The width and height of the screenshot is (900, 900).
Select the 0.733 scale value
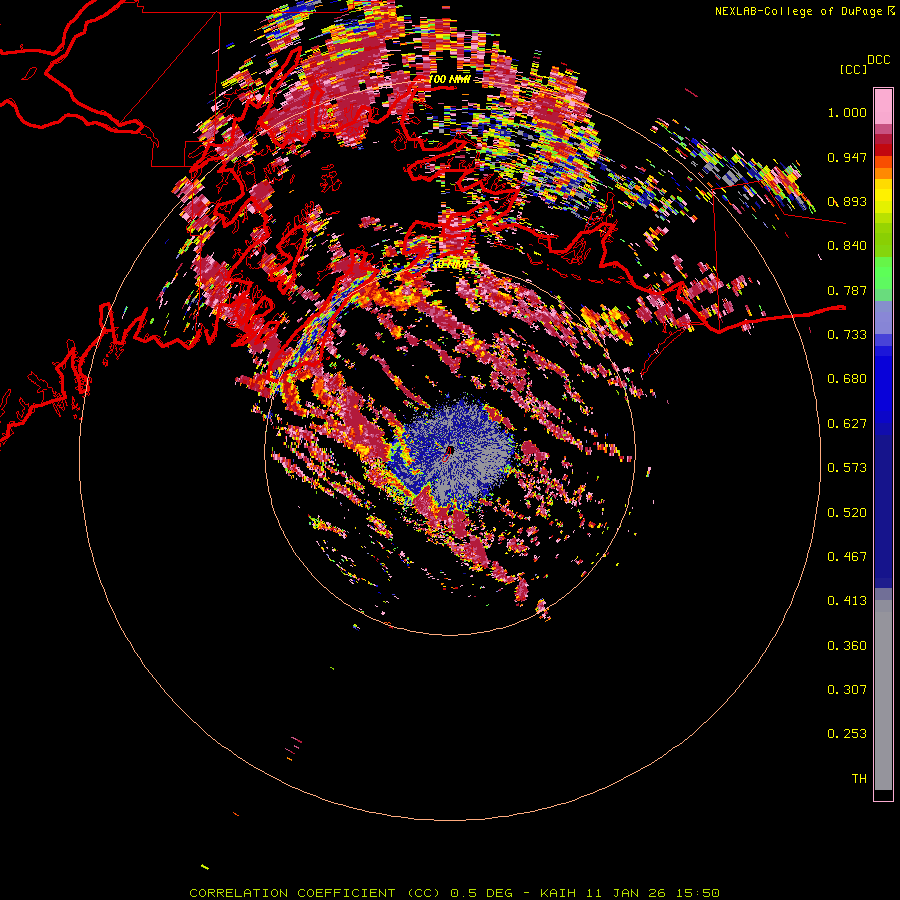[x=847, y=335]
